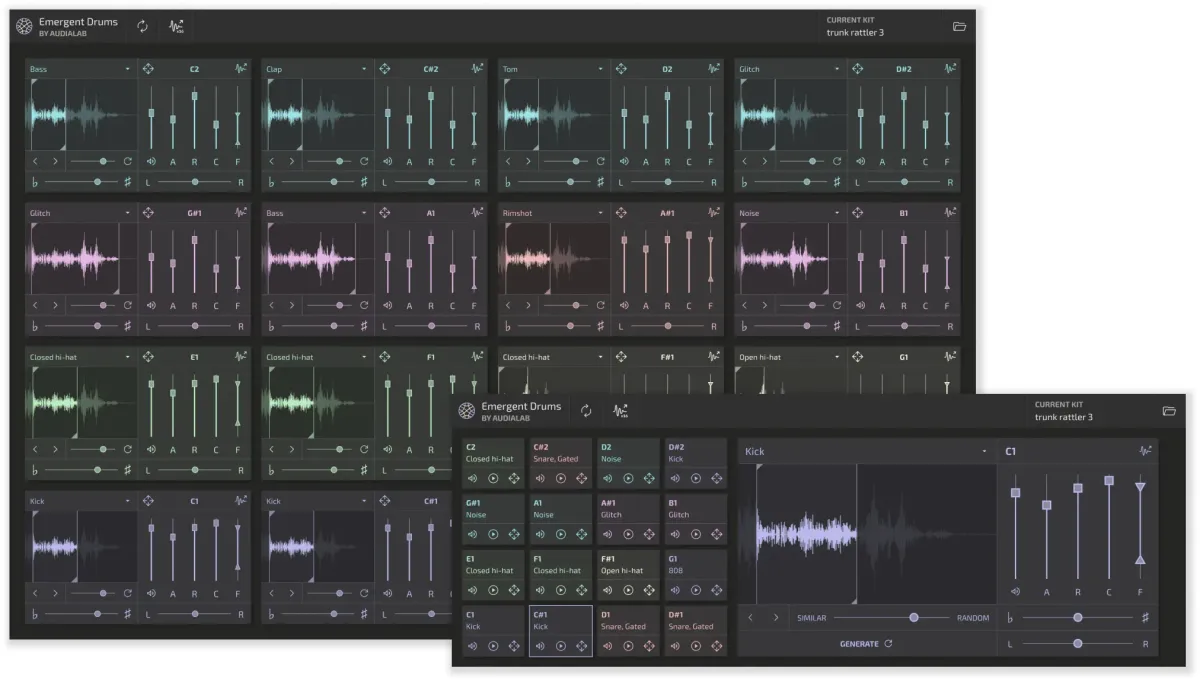Click the waveform on back F1 Closed hi-hat pad
This screenshot has width=1200, height=681.
coord(317,402)
